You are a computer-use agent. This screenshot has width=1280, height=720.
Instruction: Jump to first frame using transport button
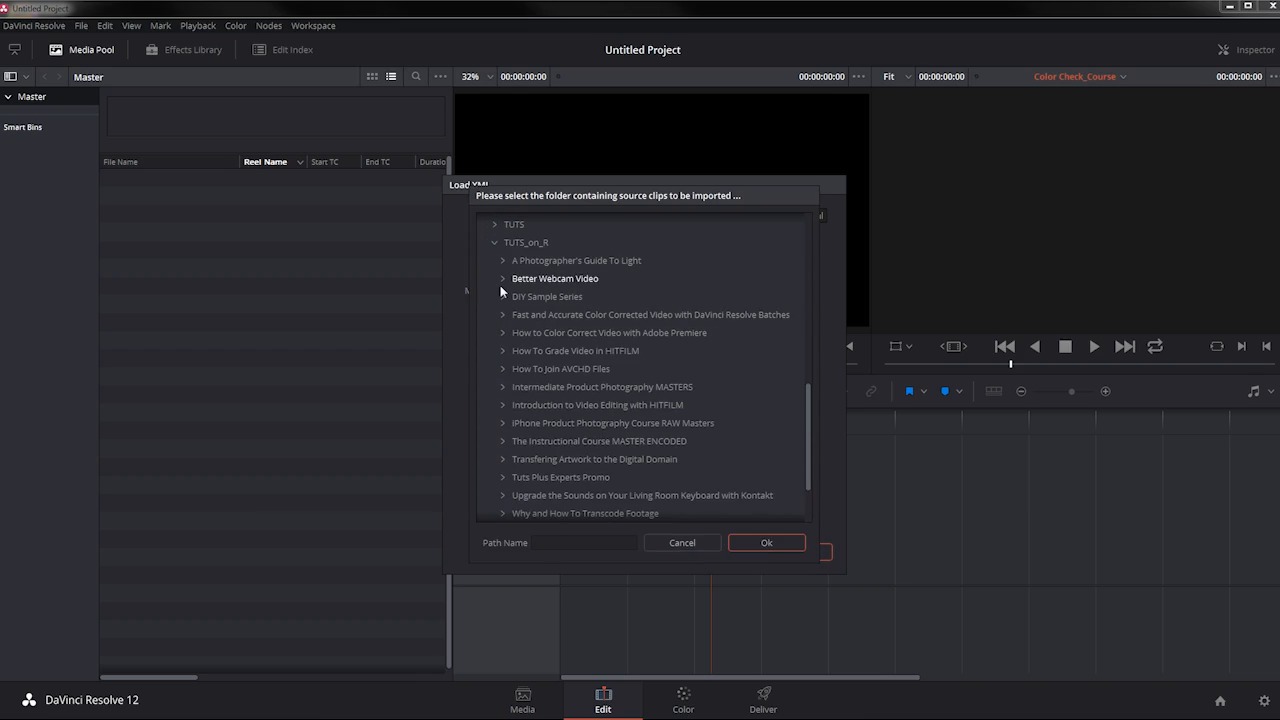point(1004,346)
